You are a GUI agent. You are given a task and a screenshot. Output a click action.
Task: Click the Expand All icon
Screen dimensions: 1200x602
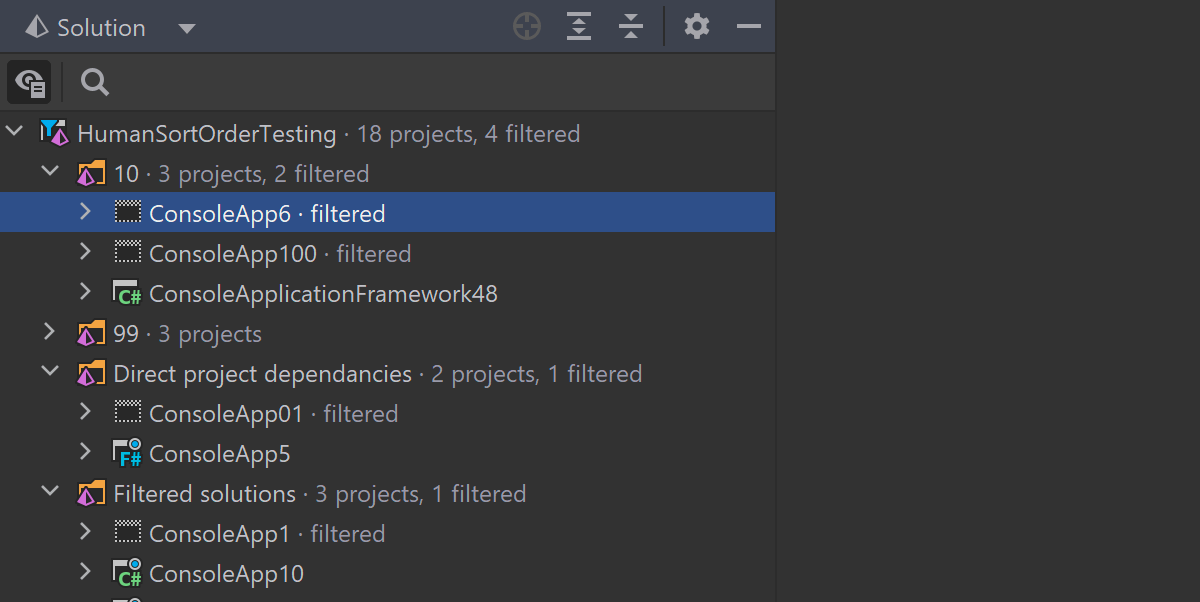[x=579, y=27]
